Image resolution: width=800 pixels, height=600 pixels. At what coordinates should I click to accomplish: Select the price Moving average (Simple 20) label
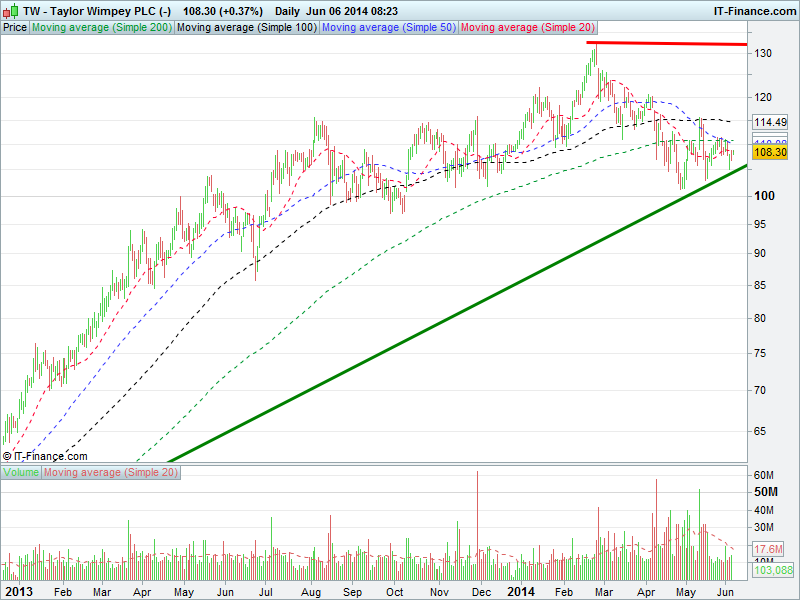point(526,28)
